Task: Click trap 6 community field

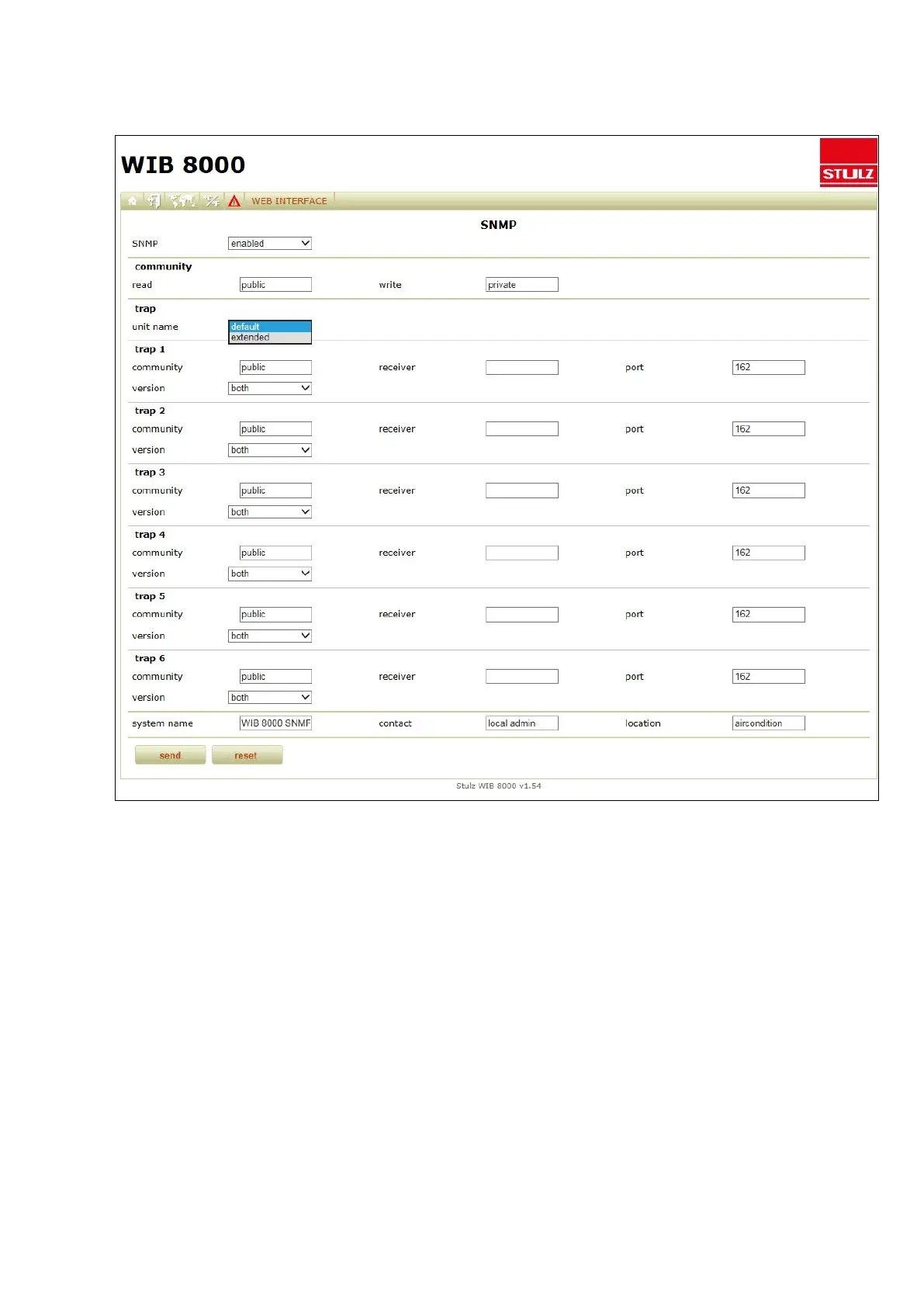Action: coord(275,677)
